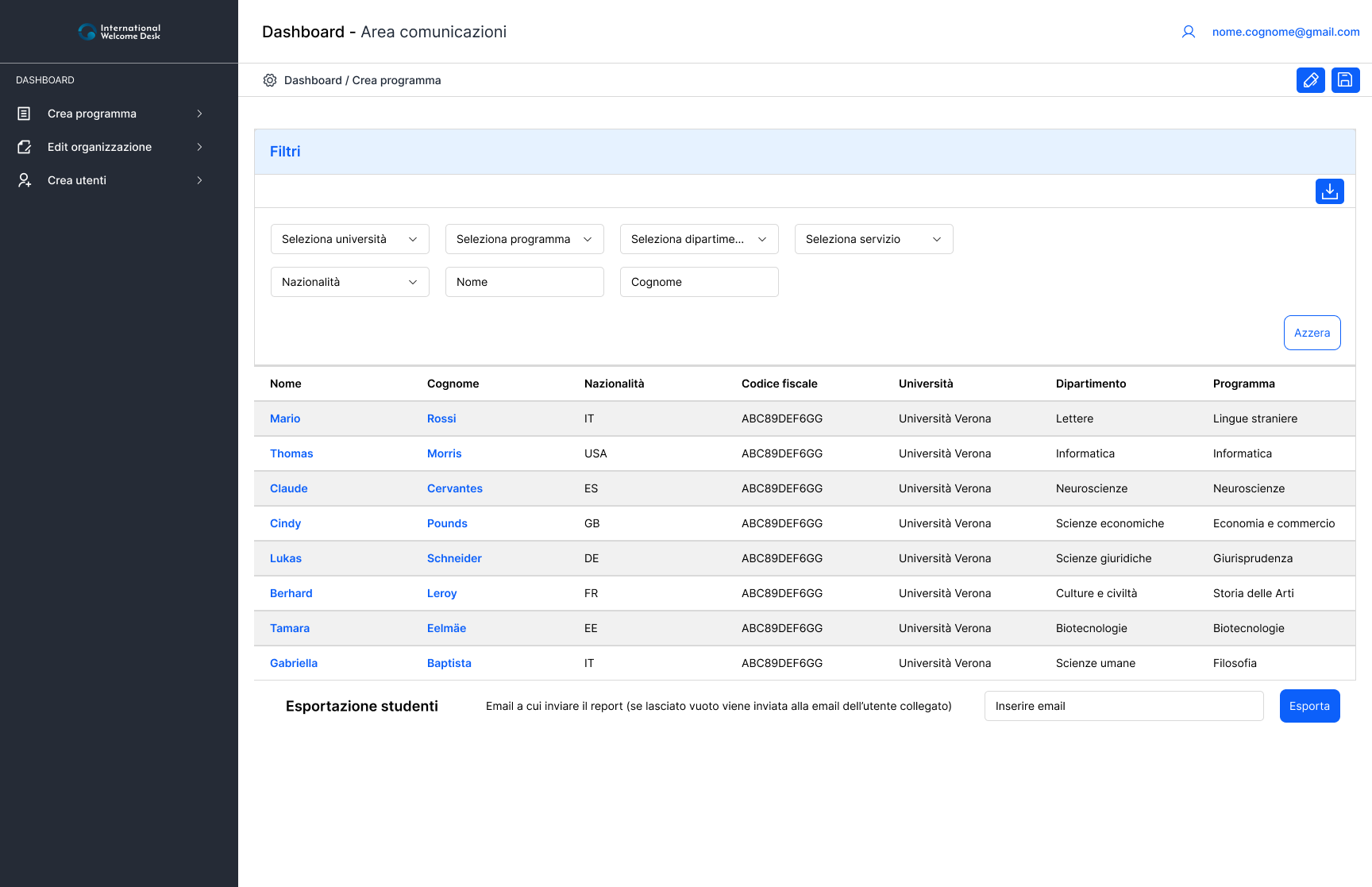Open surname link Pounds
This screenshot has width=1372, height=887.
tap(447, 523)
